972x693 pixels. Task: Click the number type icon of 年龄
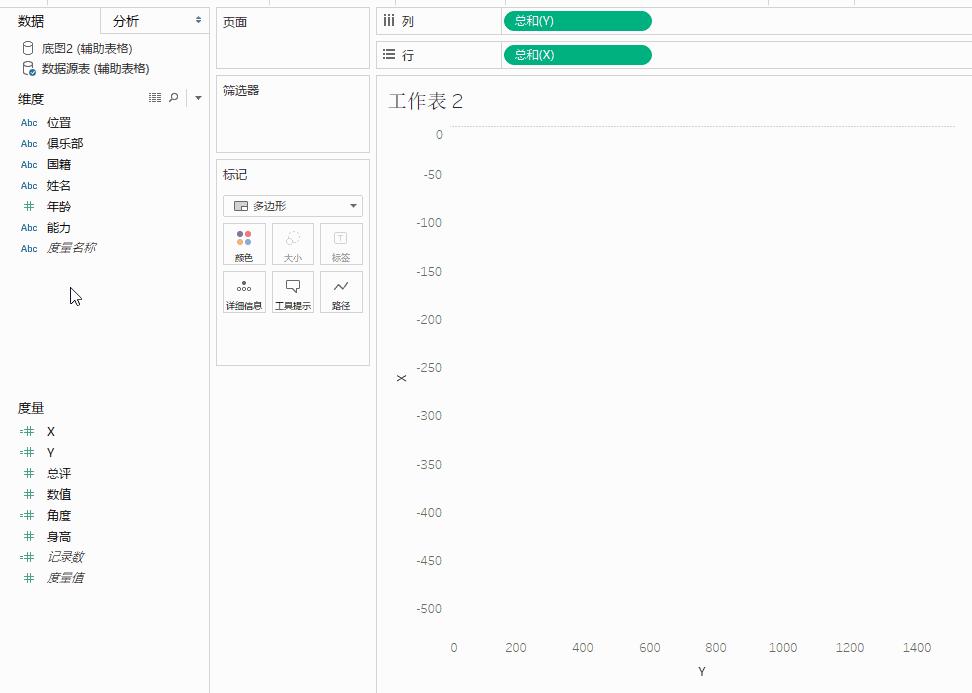(x=29, y=206)
